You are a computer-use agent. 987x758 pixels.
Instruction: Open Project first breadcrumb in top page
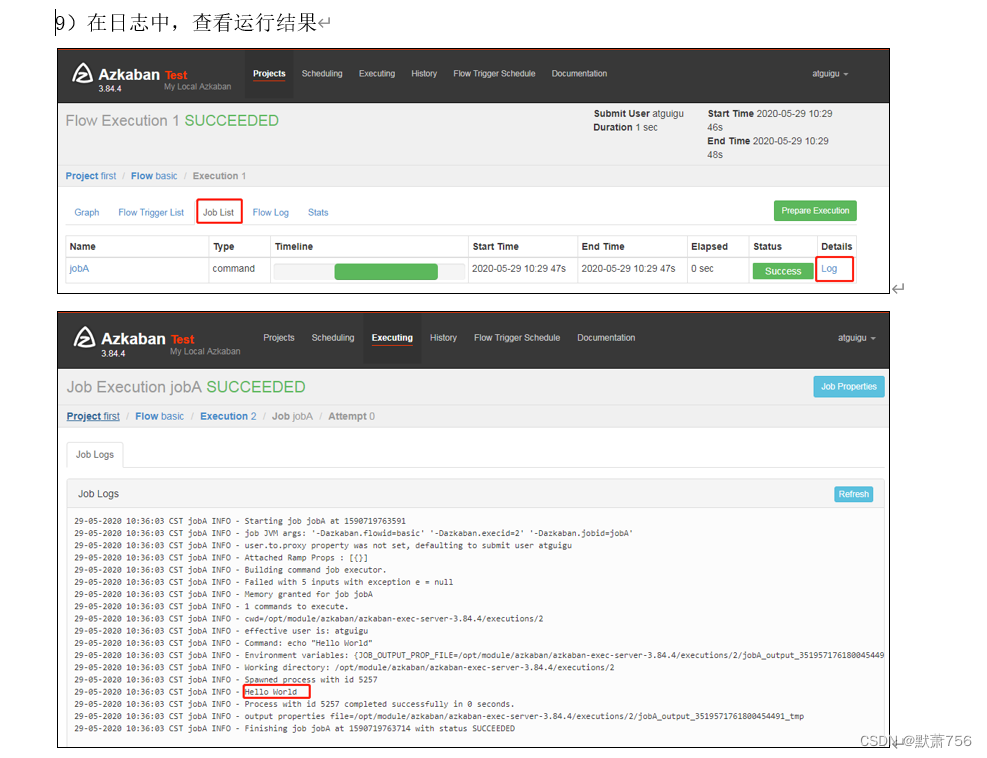(91, 176)
